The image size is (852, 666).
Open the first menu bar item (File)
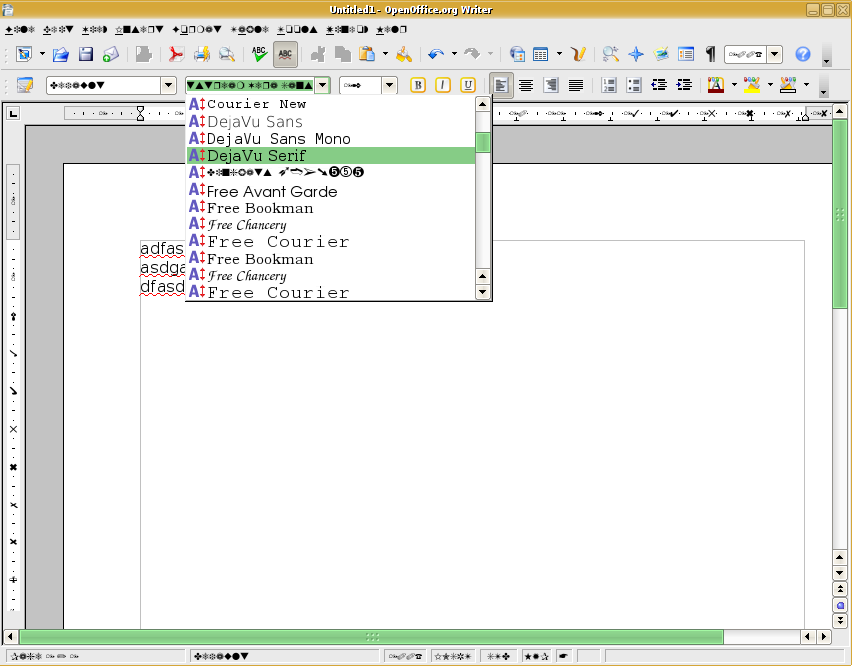20,29
